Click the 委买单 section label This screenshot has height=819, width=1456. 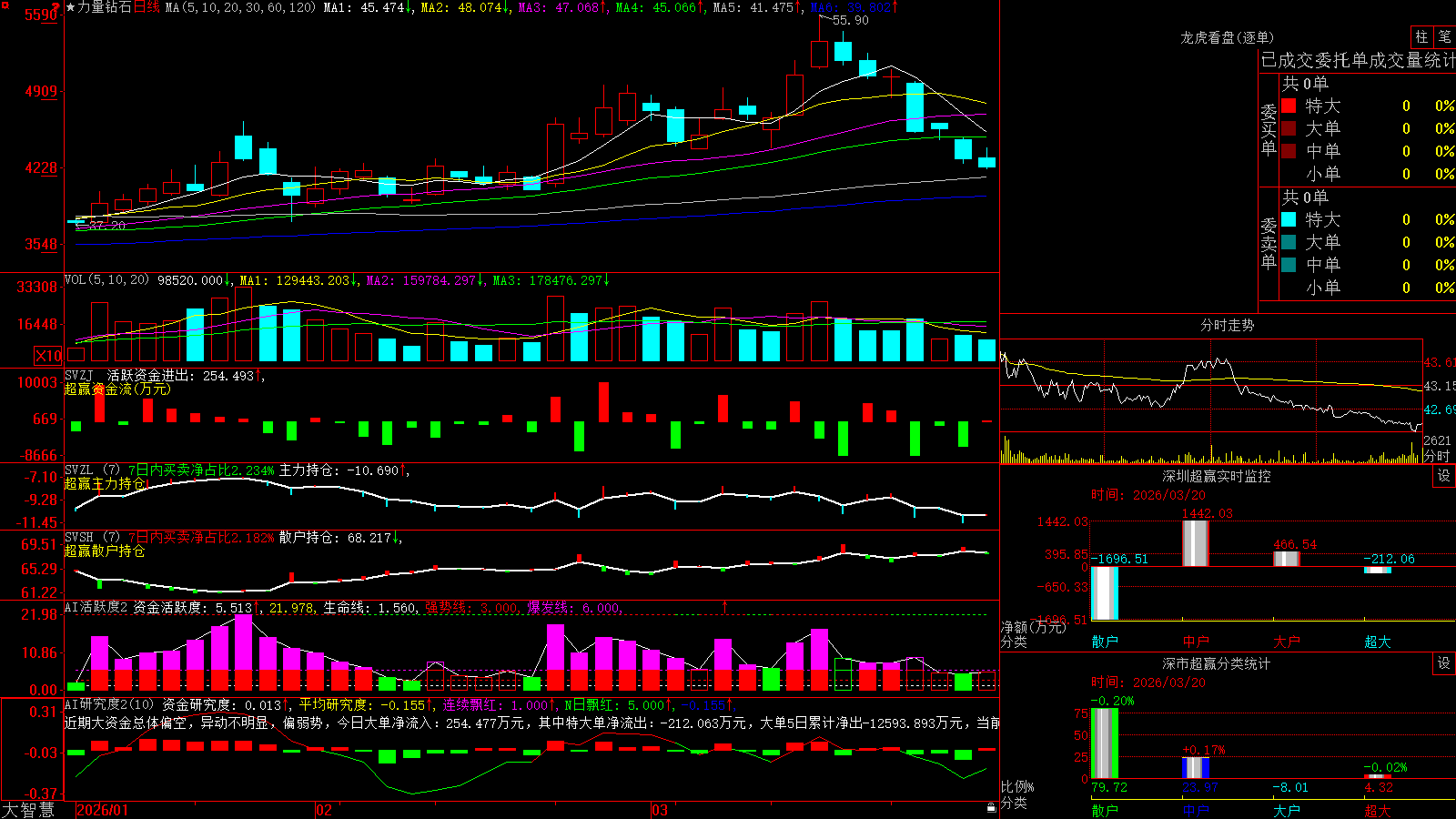(x=1269, y=129)
